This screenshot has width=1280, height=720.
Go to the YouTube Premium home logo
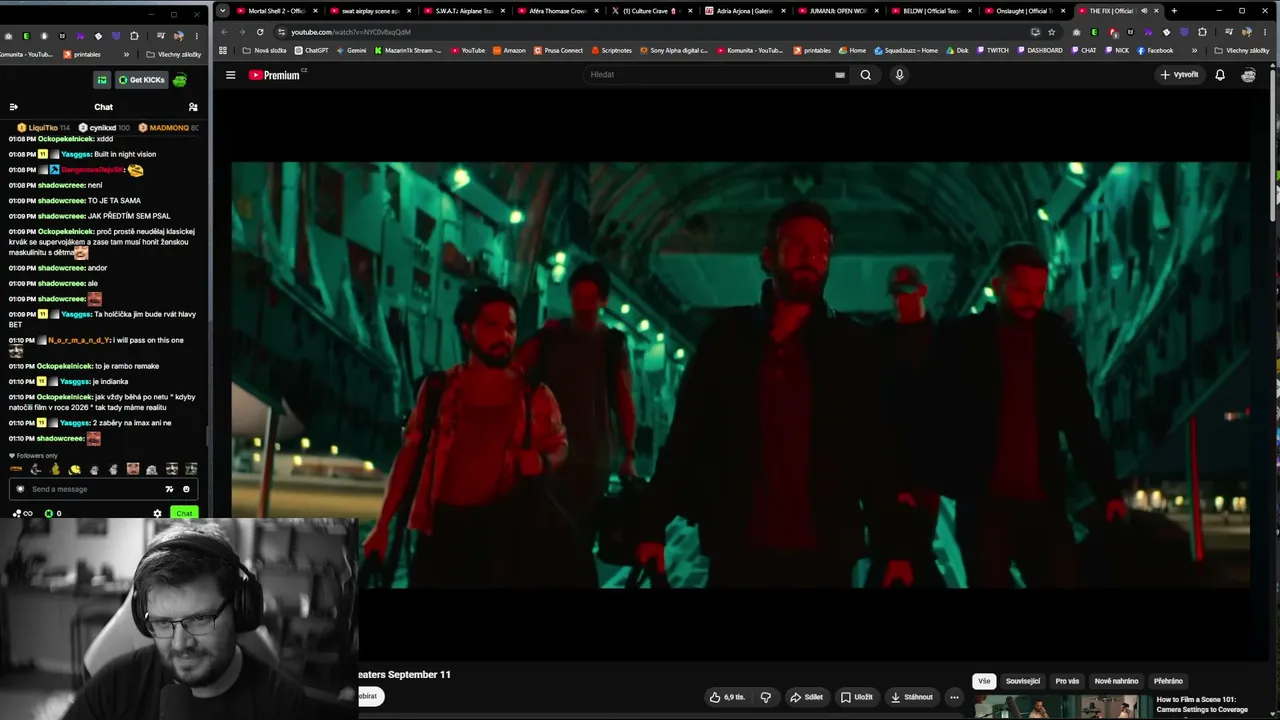[274, 75]
